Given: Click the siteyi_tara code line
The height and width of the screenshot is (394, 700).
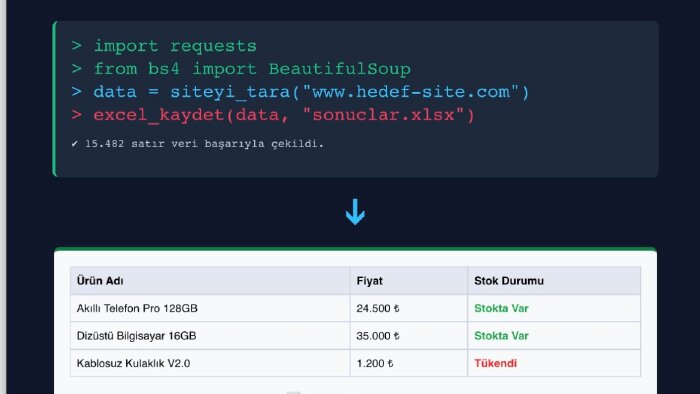Looking at the screenshot, I should 300,92.
